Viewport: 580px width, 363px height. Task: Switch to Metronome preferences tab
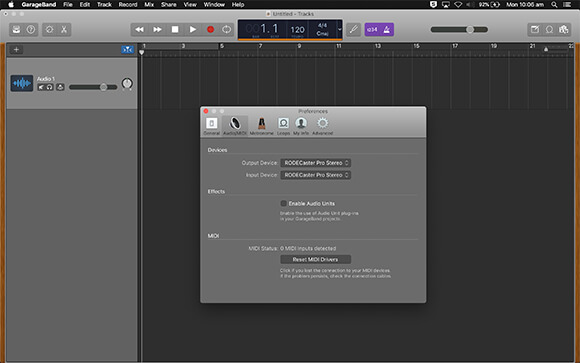262,126
